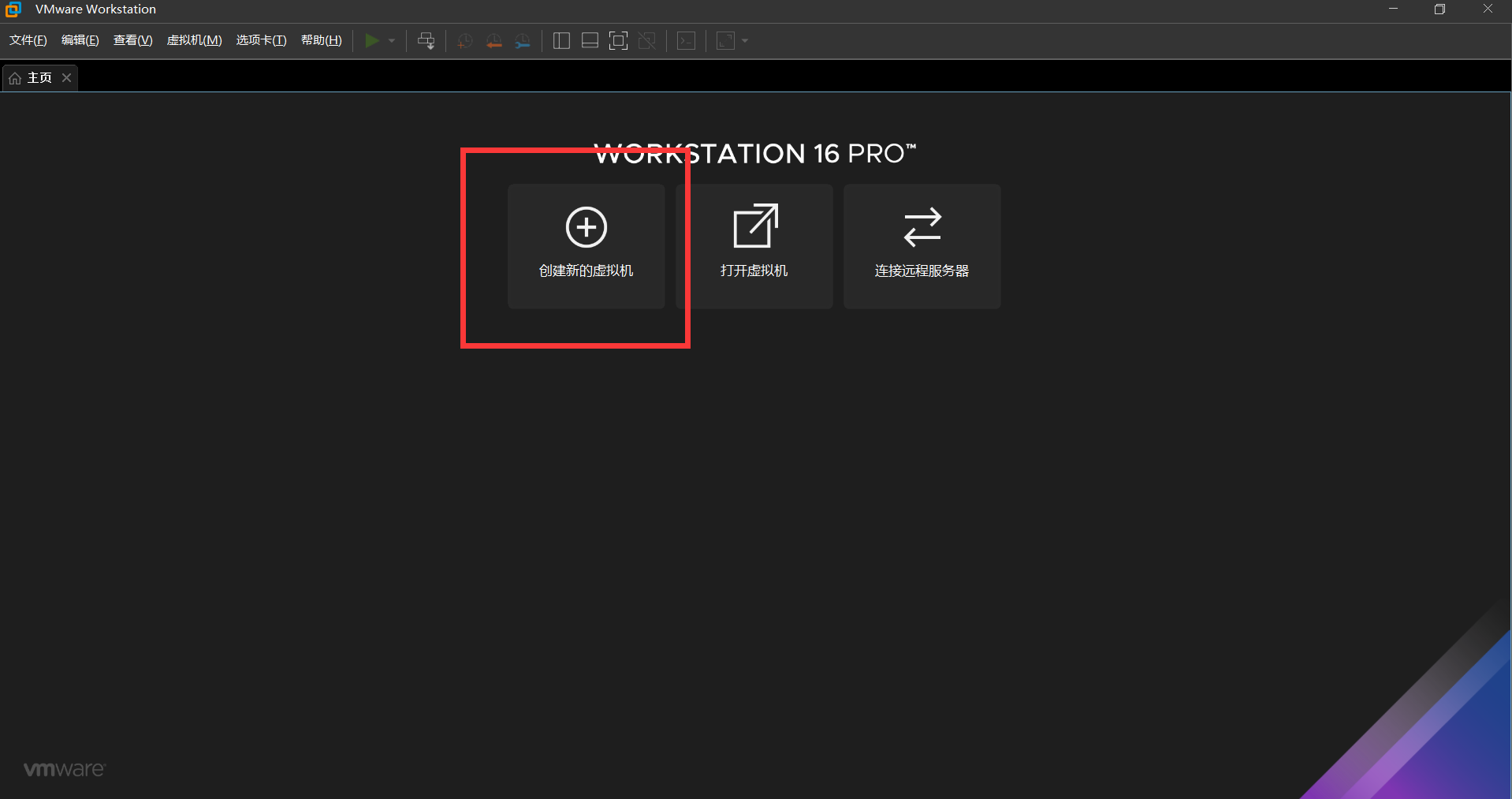
Task: Minimize the VMware Workstation window
Action: pyautogui.click(x=1393, y=9)
